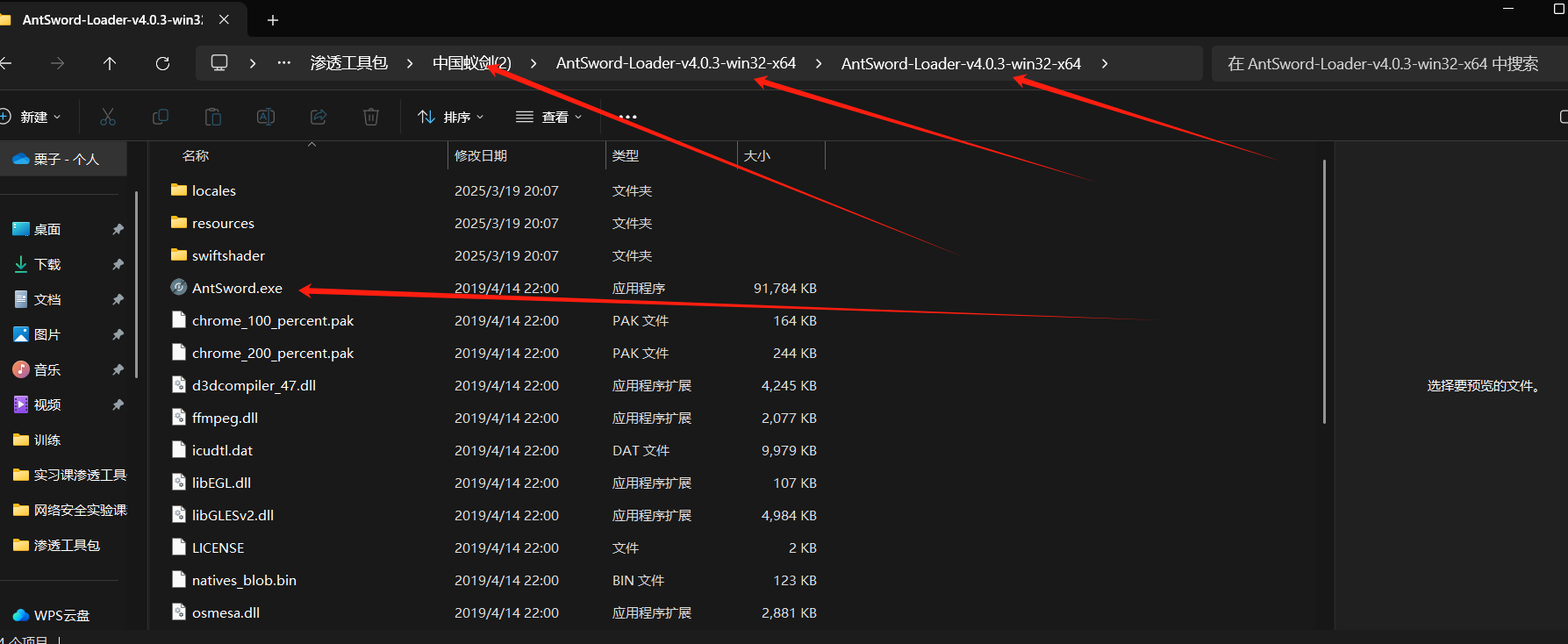This screenshot has height=644, width=1568.
Task: Select the locales folder icon
Action: coord(179,190)
